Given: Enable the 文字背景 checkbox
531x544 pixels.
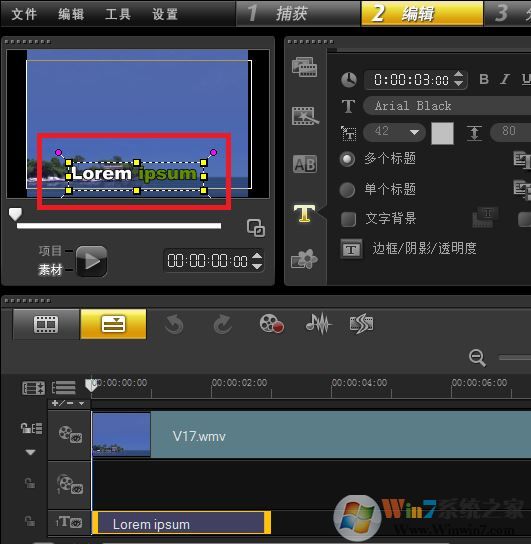Looking at the screenshot, I should (x=348, y=219).
